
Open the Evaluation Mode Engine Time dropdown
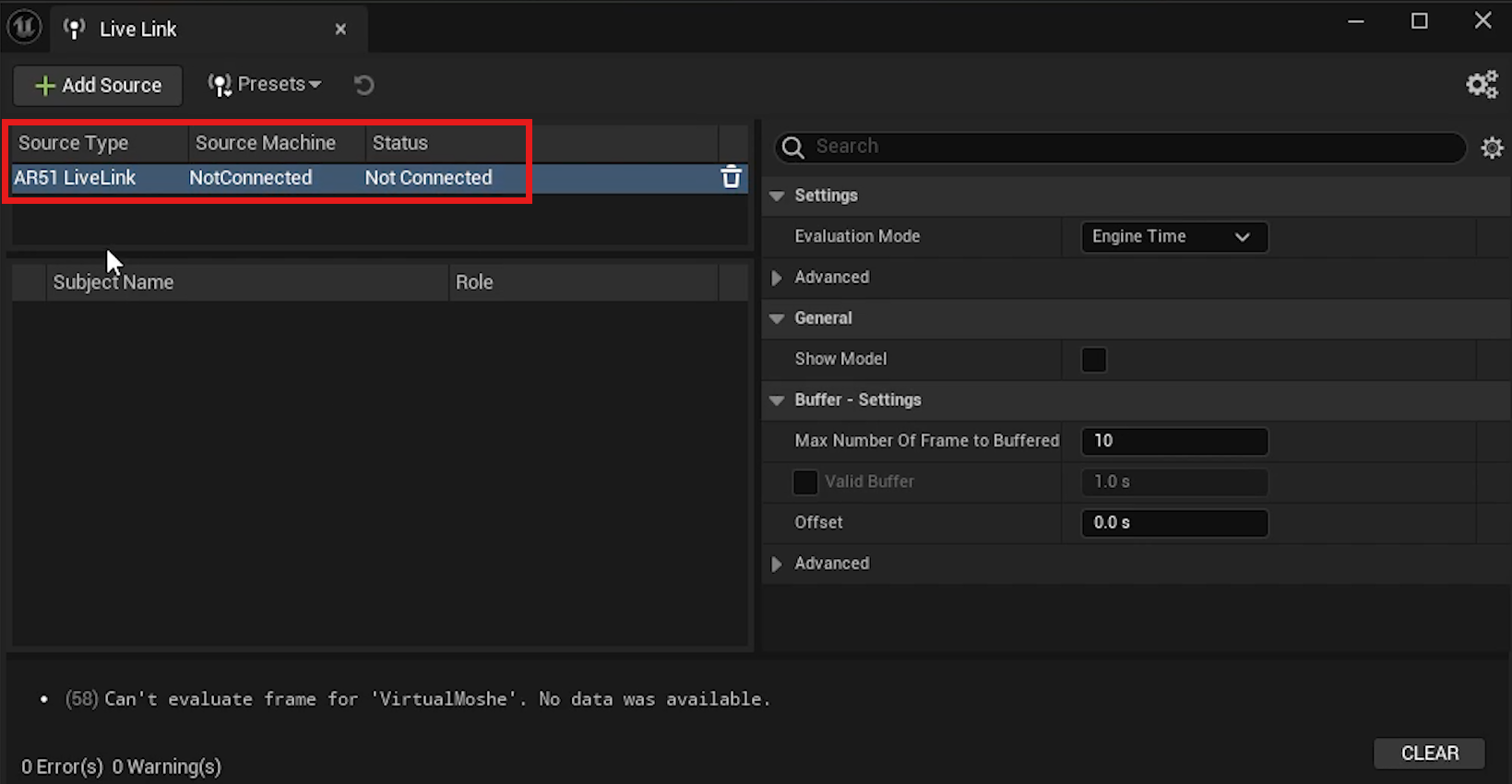[1174, 237]
